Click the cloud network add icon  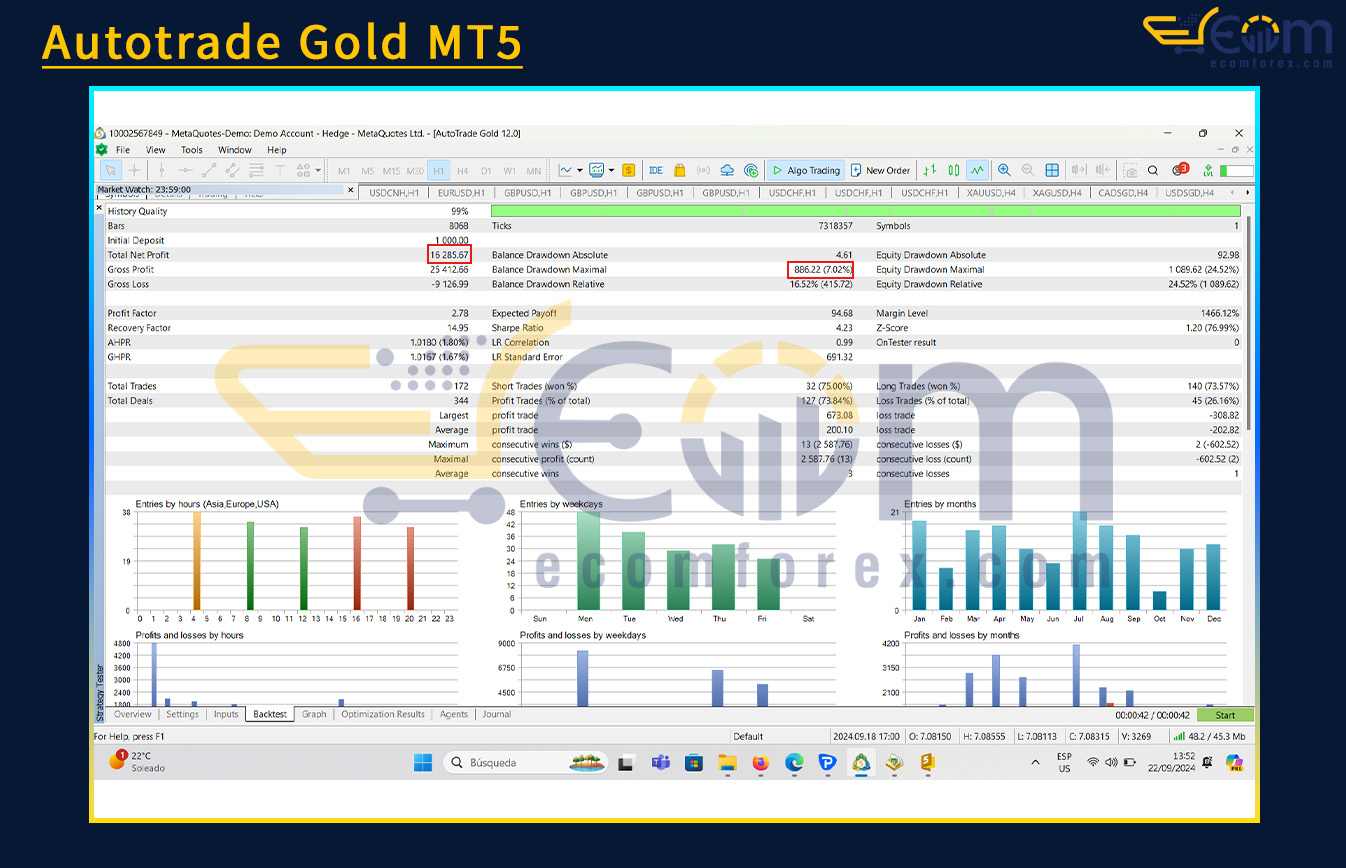751,170
